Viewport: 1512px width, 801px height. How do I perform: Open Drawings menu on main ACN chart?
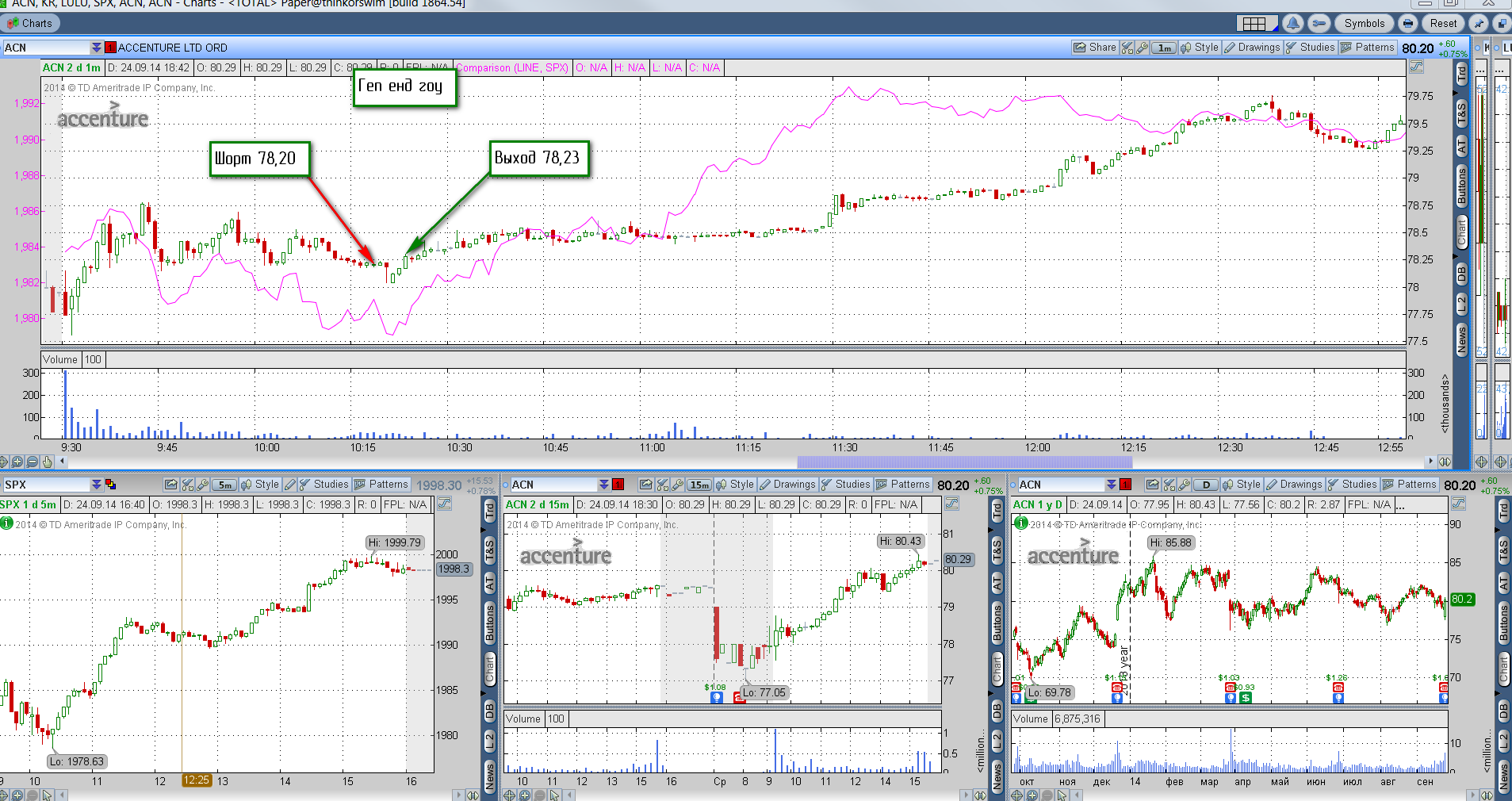coord(1252,48)
